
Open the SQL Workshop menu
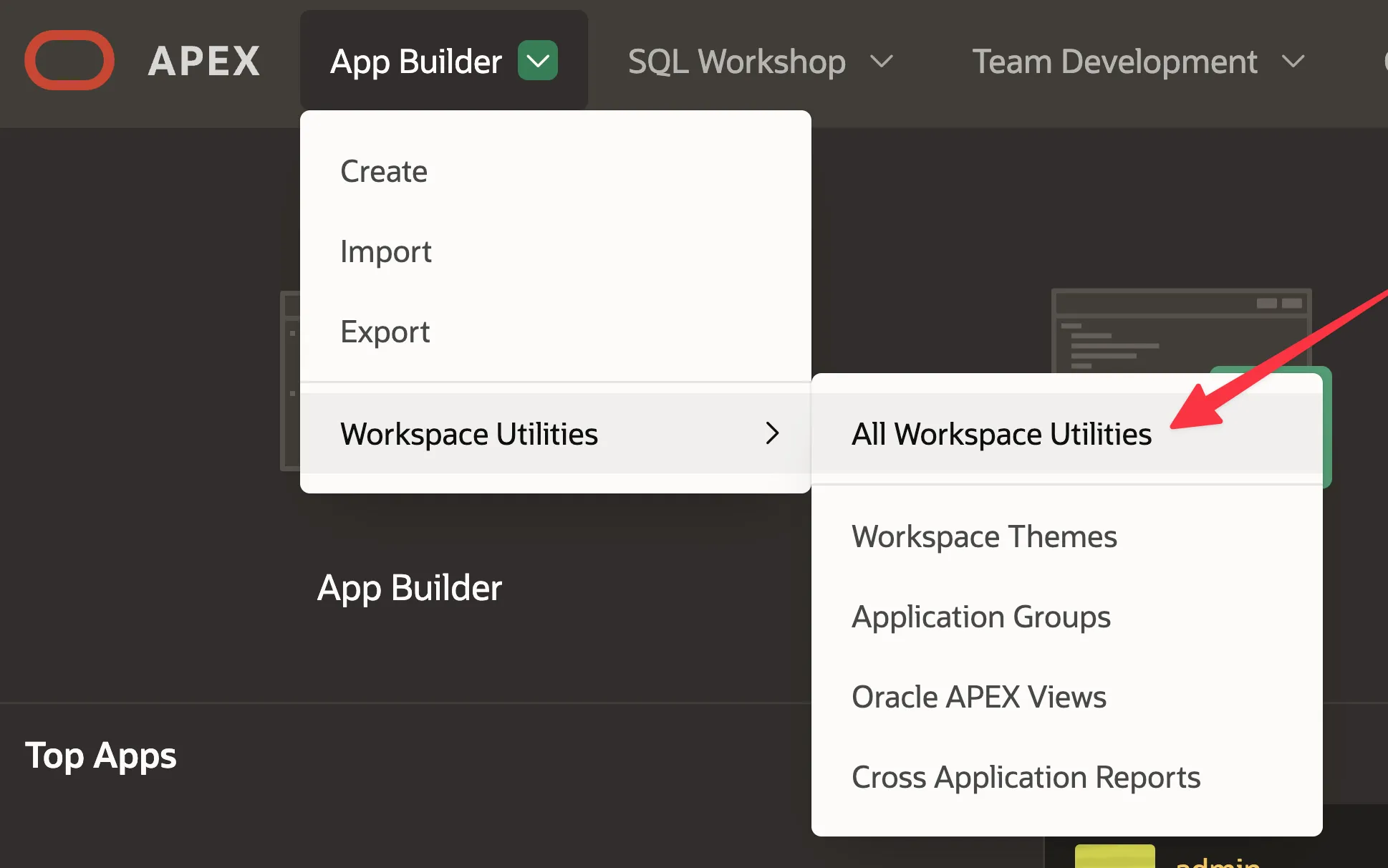[736, 62]
